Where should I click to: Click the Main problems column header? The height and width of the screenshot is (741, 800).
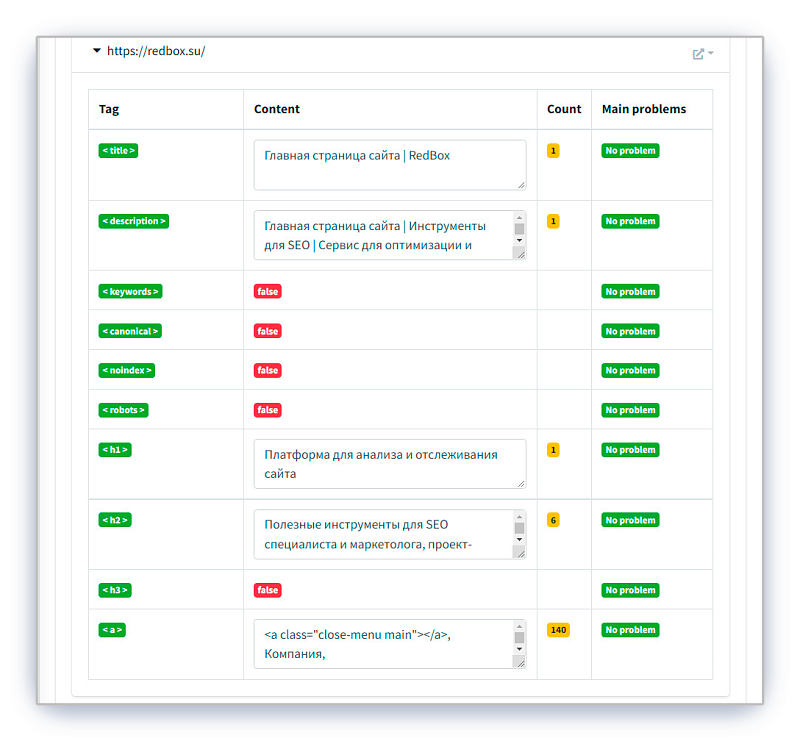(x=643, y=109)
